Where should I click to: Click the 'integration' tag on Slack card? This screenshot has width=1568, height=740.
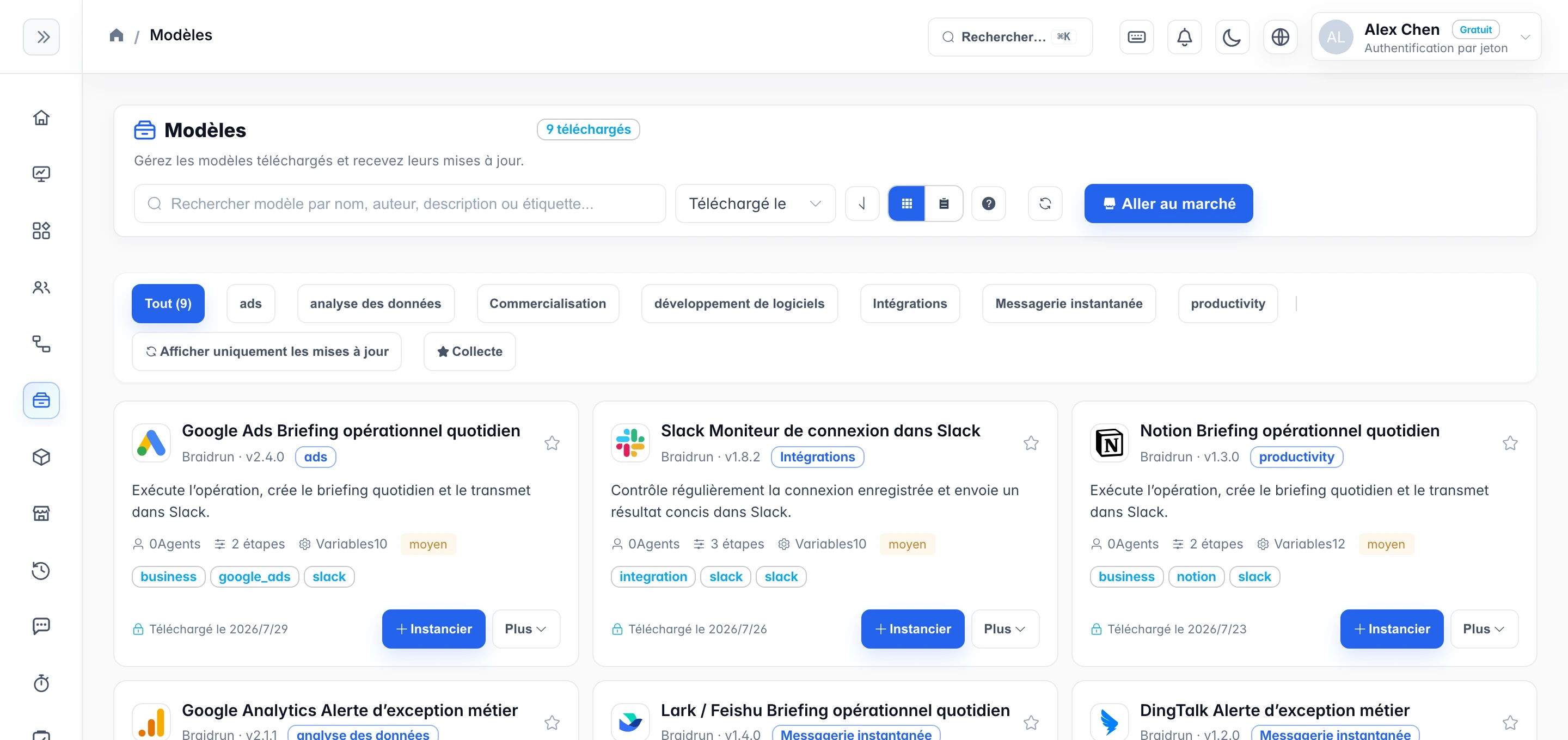[x=653, y=577]
